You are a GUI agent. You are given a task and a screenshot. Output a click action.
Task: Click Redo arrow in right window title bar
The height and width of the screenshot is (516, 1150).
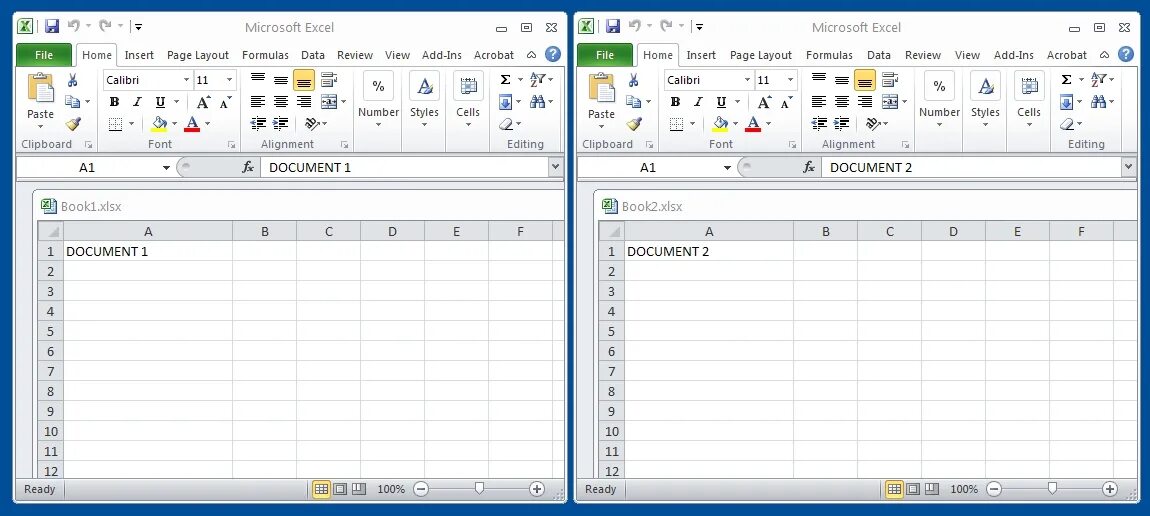tap(666, 26)
